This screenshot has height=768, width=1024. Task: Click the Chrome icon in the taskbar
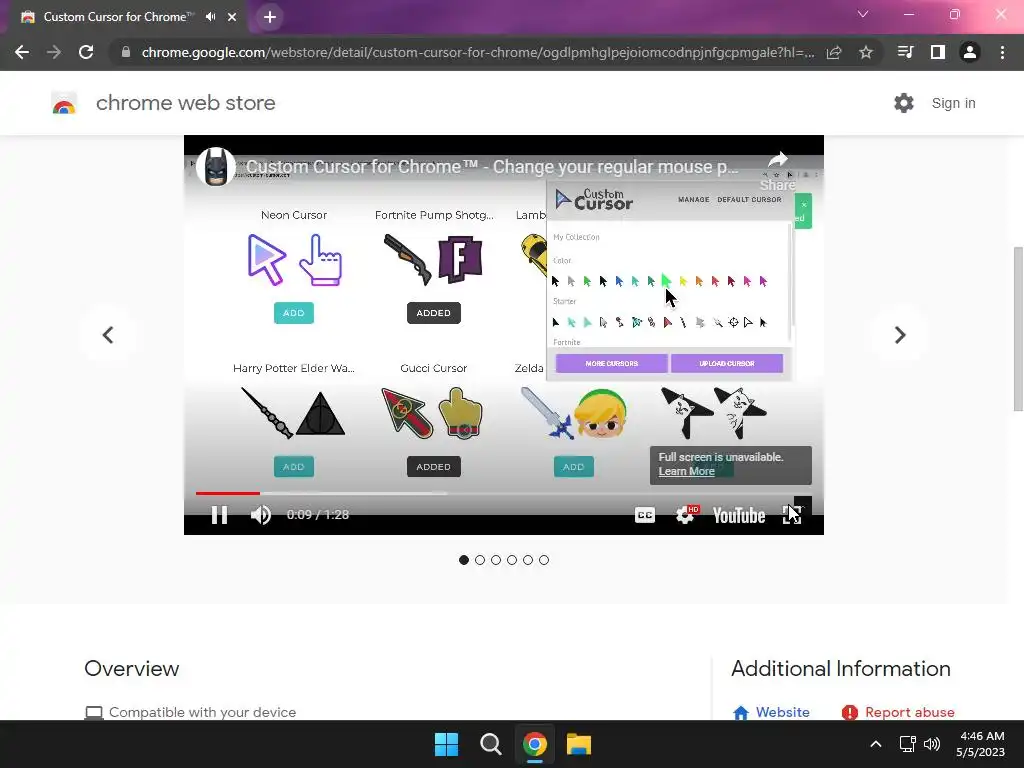point(534,744)
